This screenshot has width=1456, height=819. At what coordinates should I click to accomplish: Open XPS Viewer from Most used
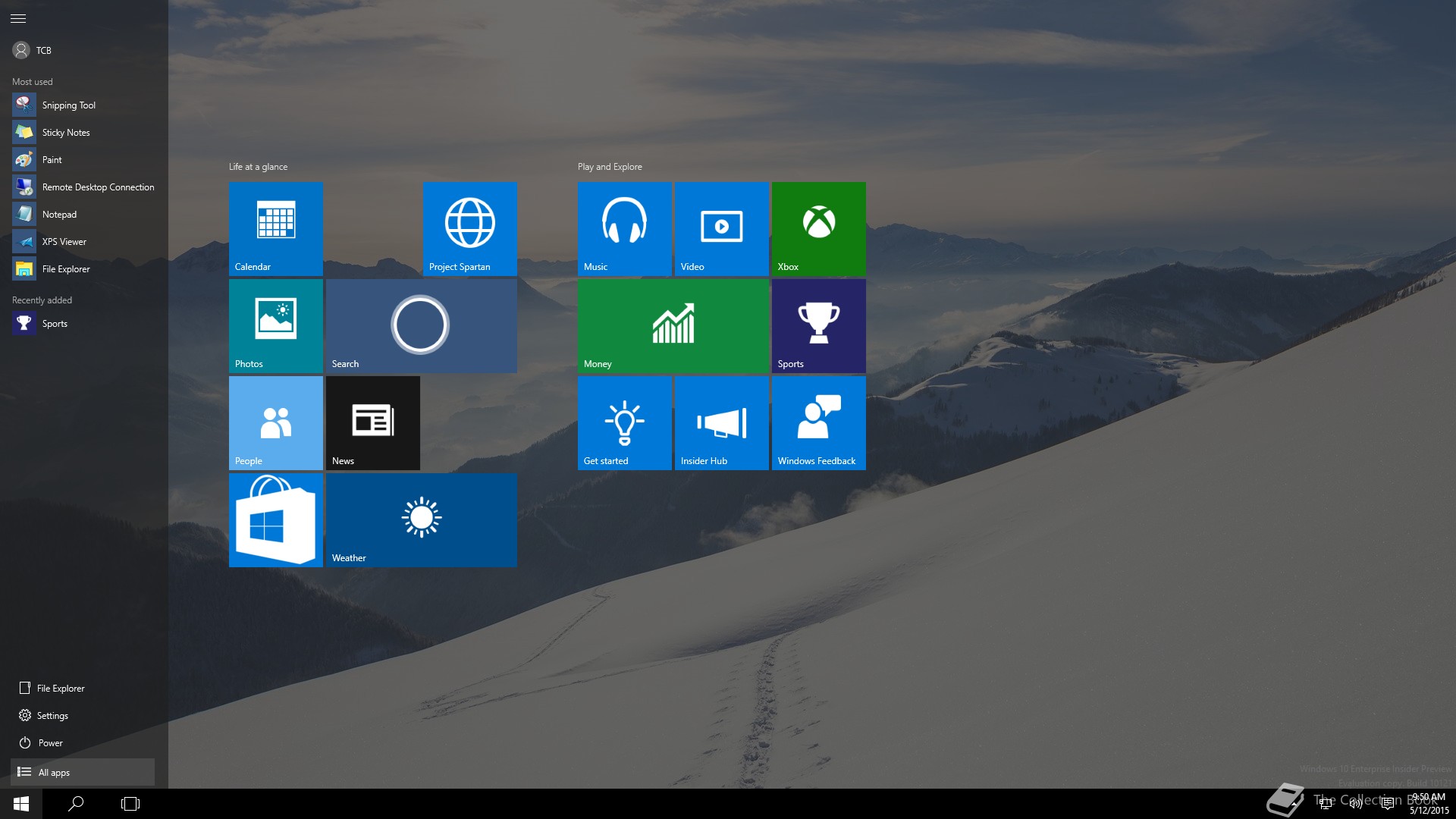tap(83, 242)
